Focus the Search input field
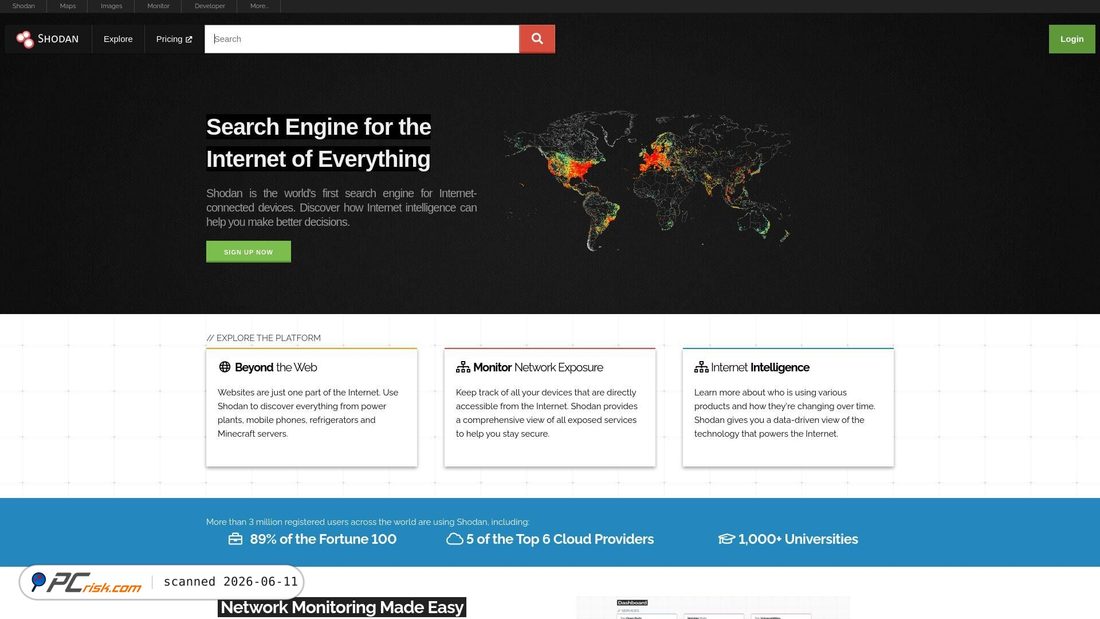The width and height of the screenshot is (1100, 619). coord(362,39)
